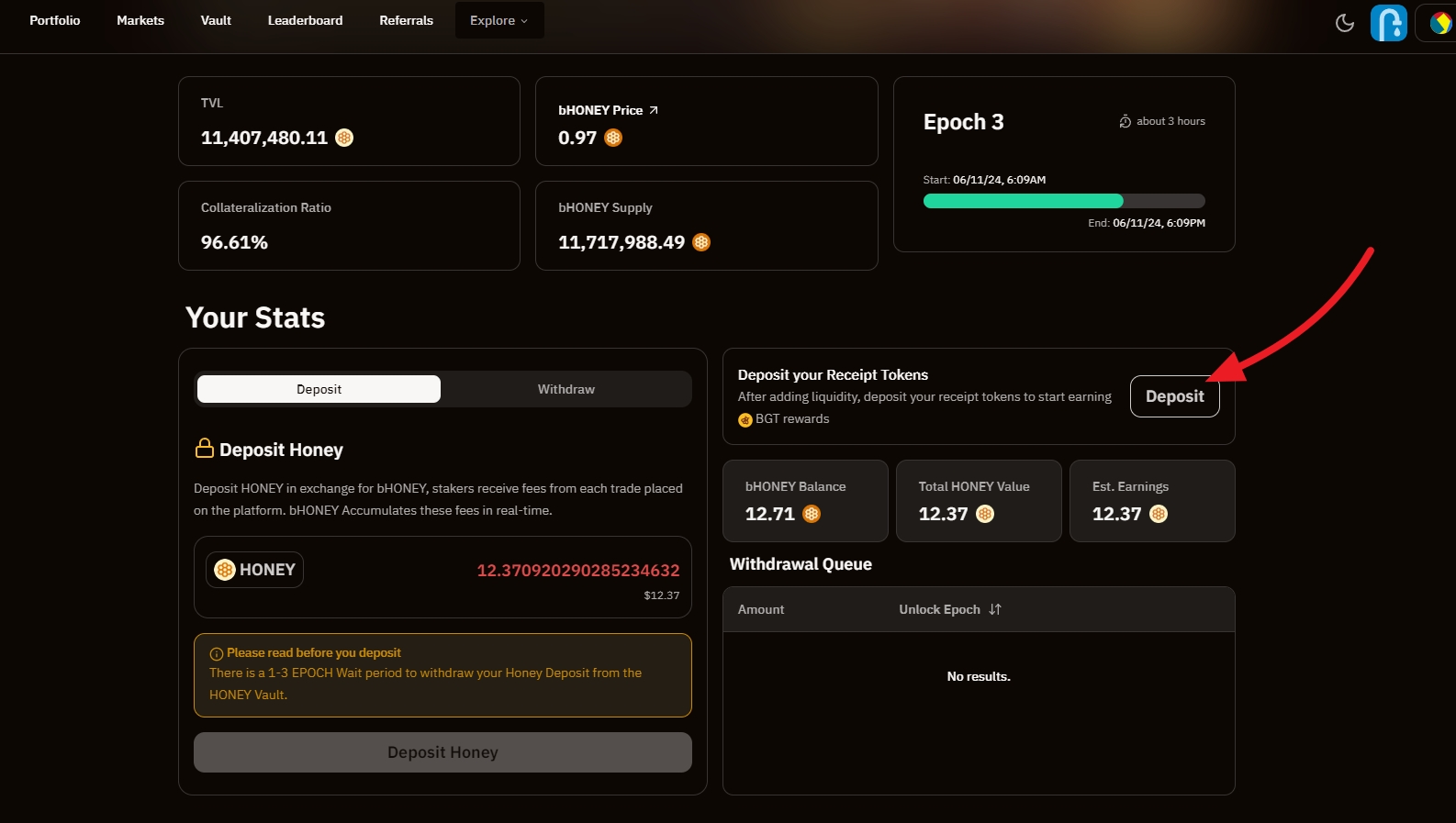The height and width of the screenshot is (823, 1456).
Task: Click the epoch End date 06/11/24, 6:09PM
Action: coord(1159,223)
